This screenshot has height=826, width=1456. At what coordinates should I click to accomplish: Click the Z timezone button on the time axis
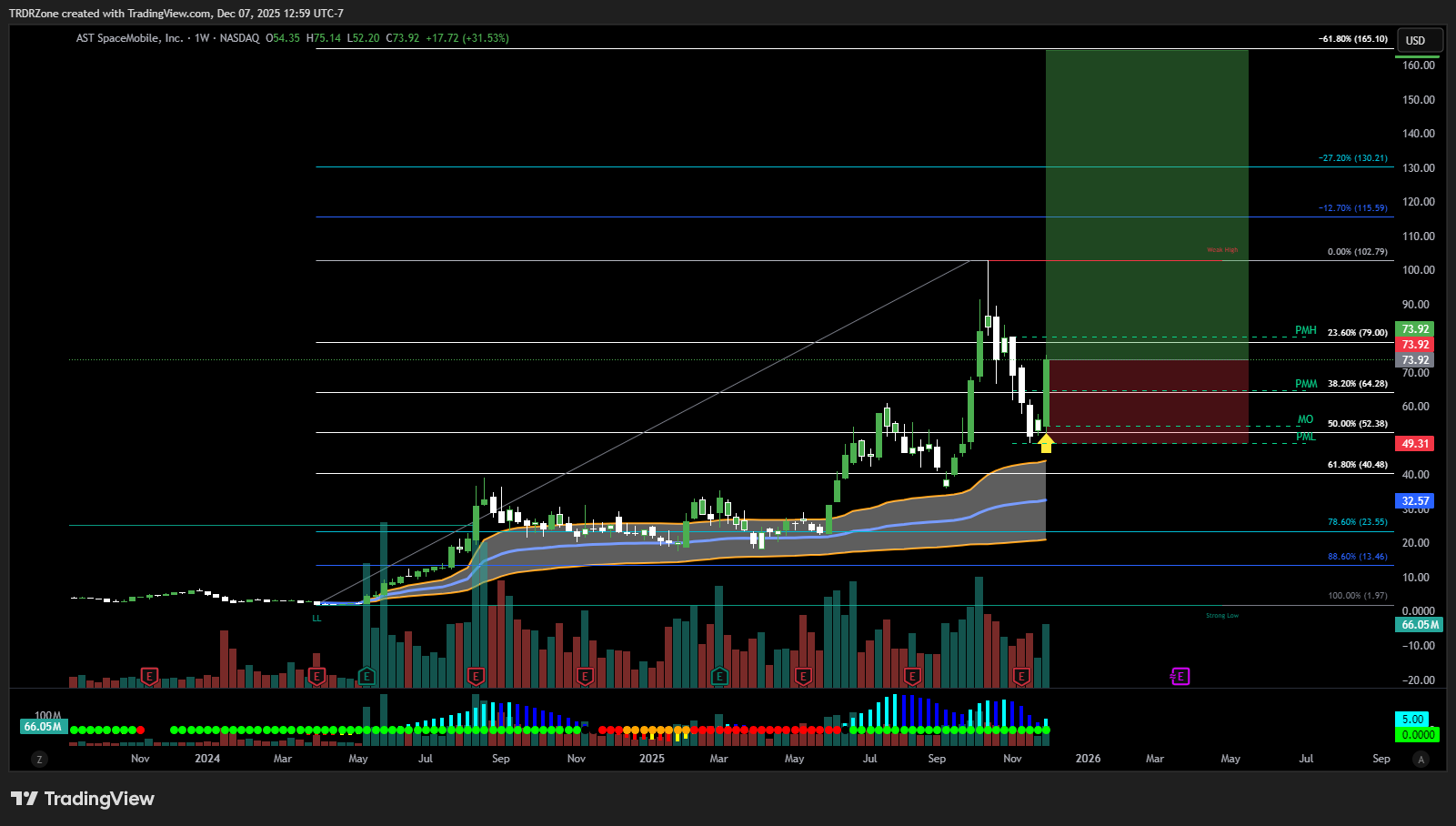[39, 759]
